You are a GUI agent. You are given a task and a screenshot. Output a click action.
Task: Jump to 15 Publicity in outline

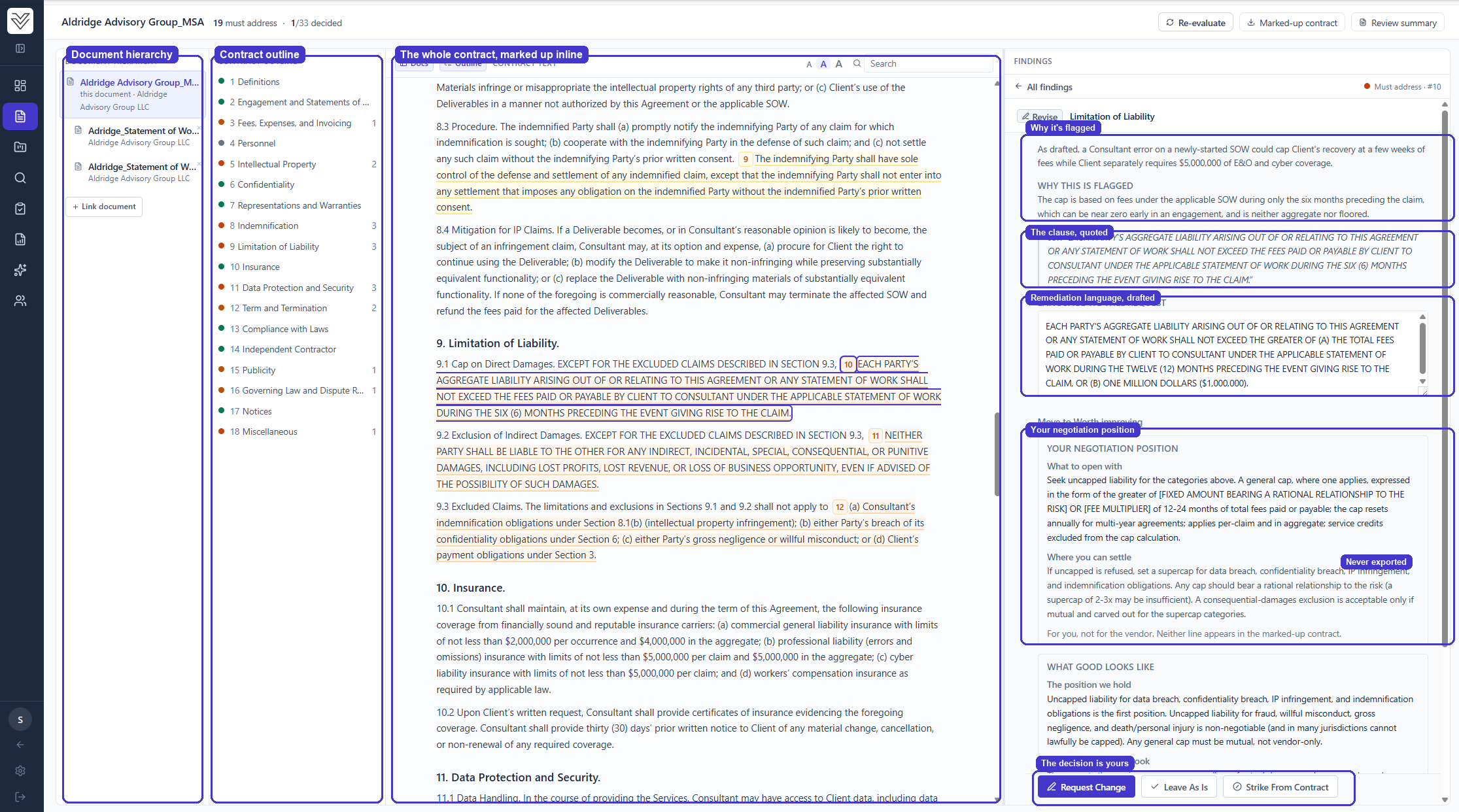297,370
